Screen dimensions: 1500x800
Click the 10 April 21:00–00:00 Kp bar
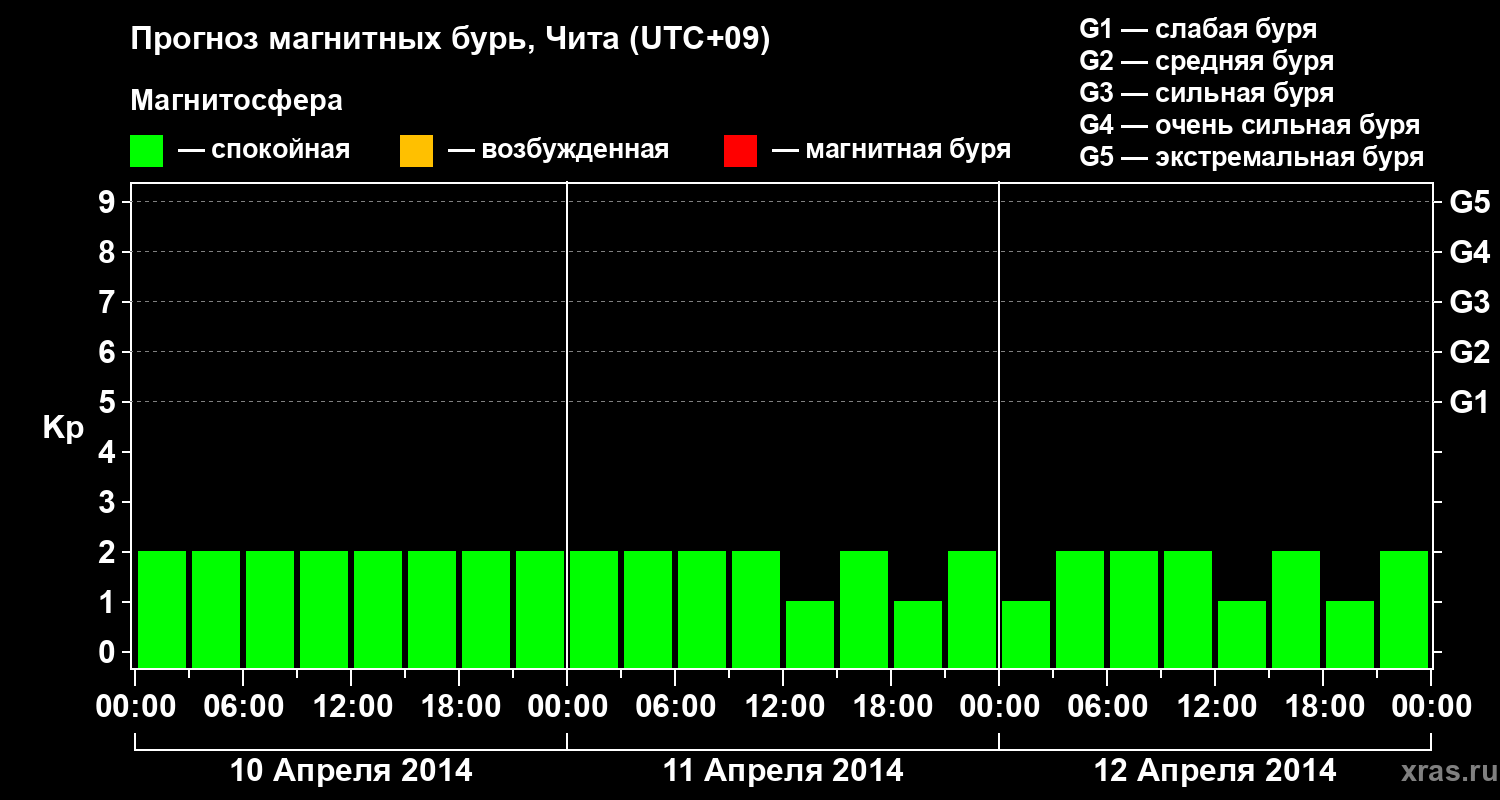540,609
